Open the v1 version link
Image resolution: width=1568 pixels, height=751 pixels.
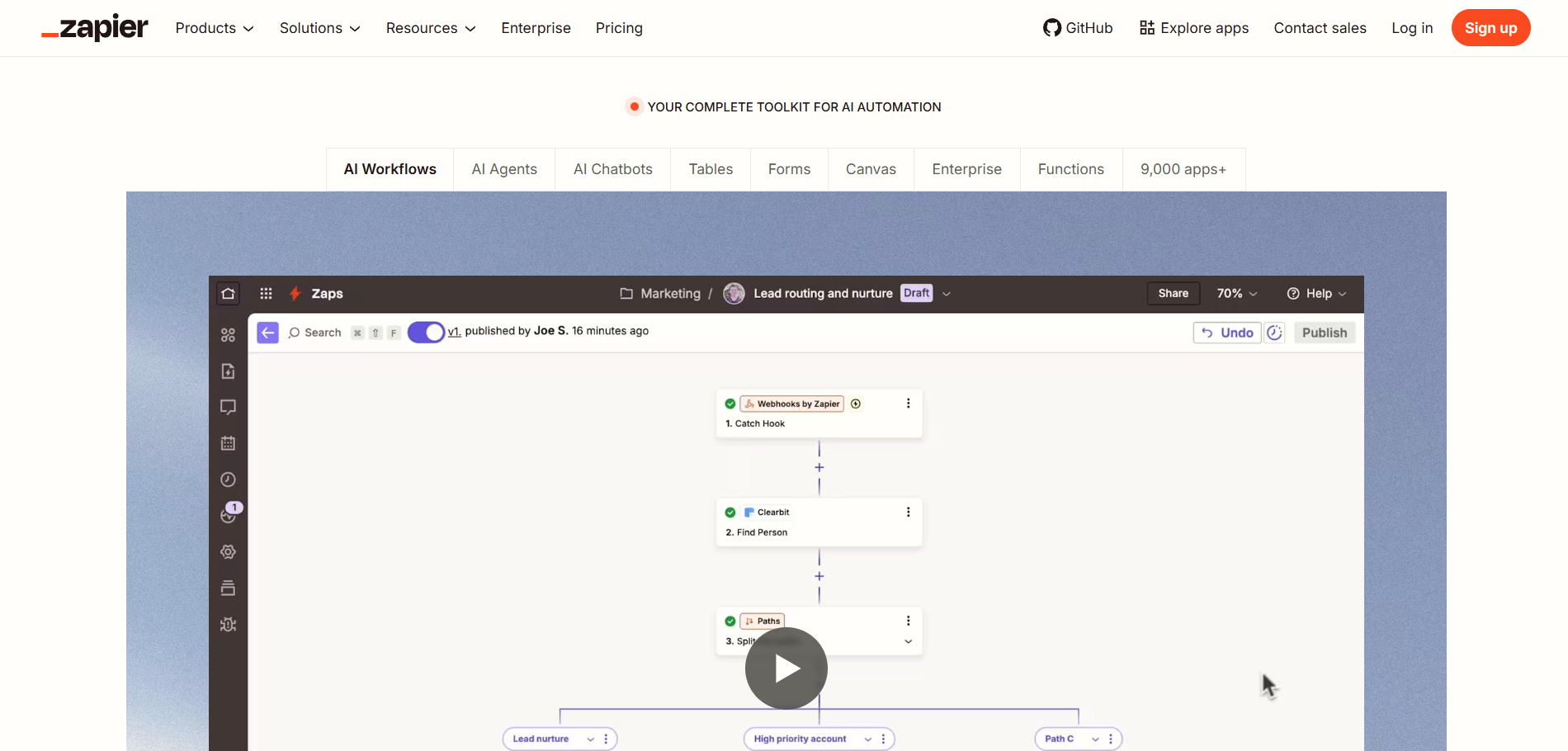(454, 331)
